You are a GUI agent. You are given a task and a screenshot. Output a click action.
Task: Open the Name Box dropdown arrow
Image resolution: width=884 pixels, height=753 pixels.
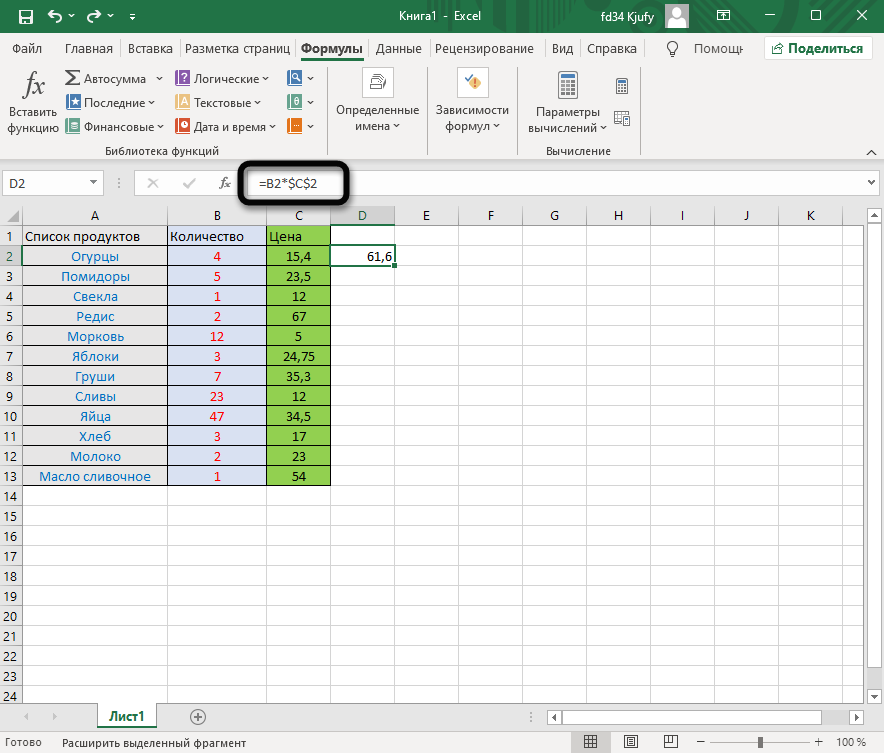tap(94, 183)
